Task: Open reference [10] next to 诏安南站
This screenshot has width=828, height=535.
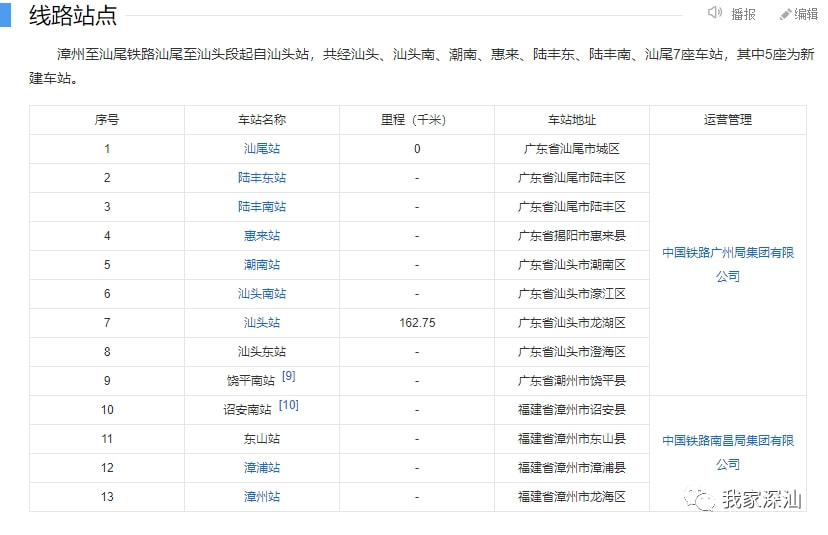Action: coord(289,405)
